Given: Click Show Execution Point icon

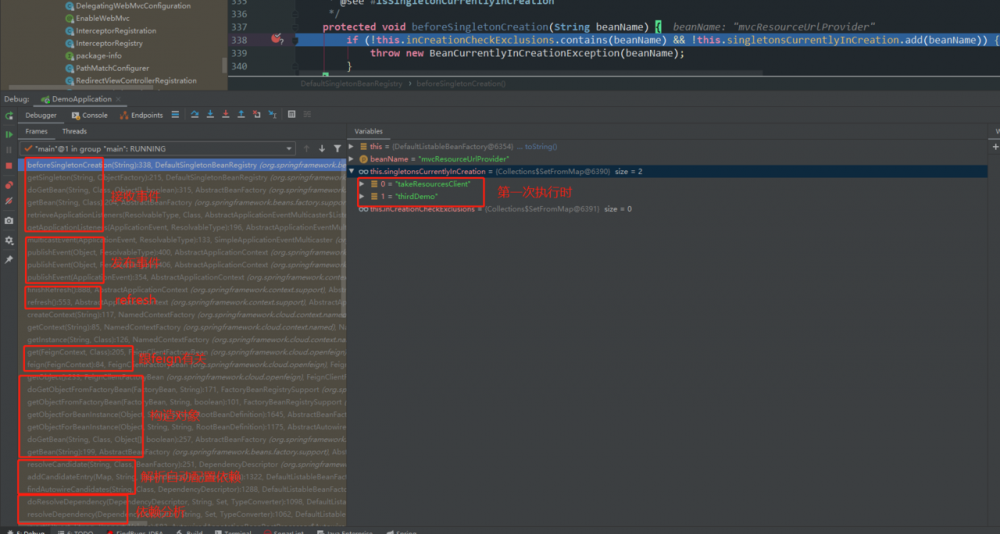Looking at the screenshot, I should 175,115.
